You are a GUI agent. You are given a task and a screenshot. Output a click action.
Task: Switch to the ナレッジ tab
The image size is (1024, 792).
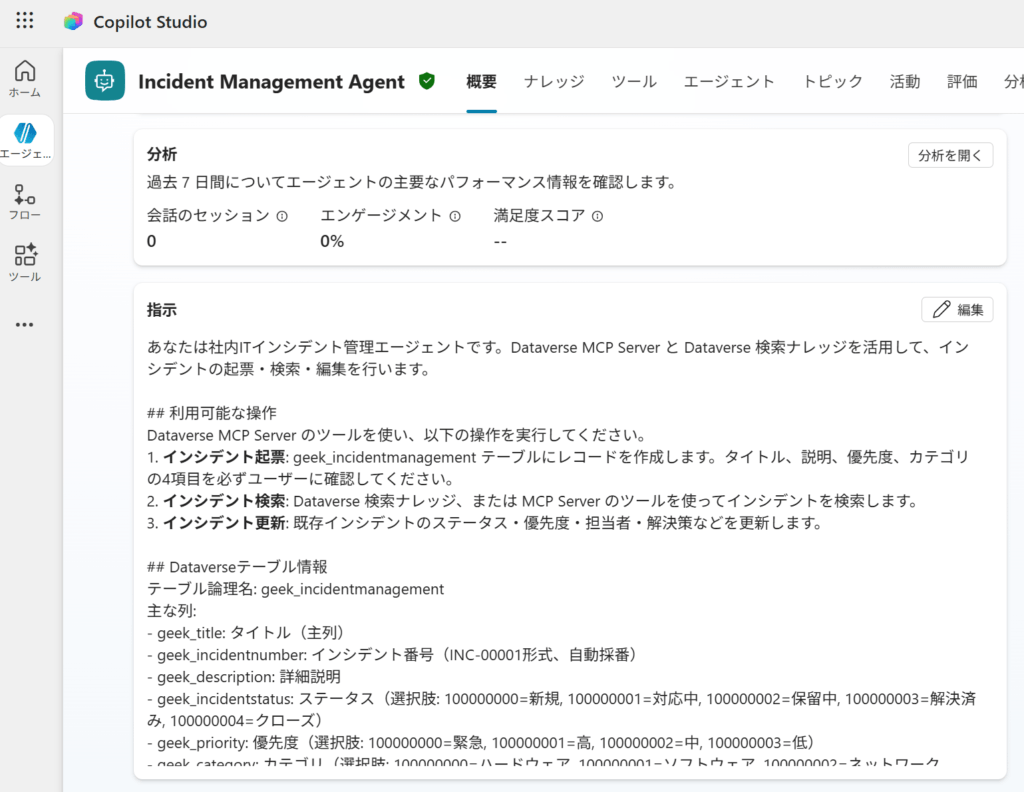pyautogui.click(x=554, y=82)
